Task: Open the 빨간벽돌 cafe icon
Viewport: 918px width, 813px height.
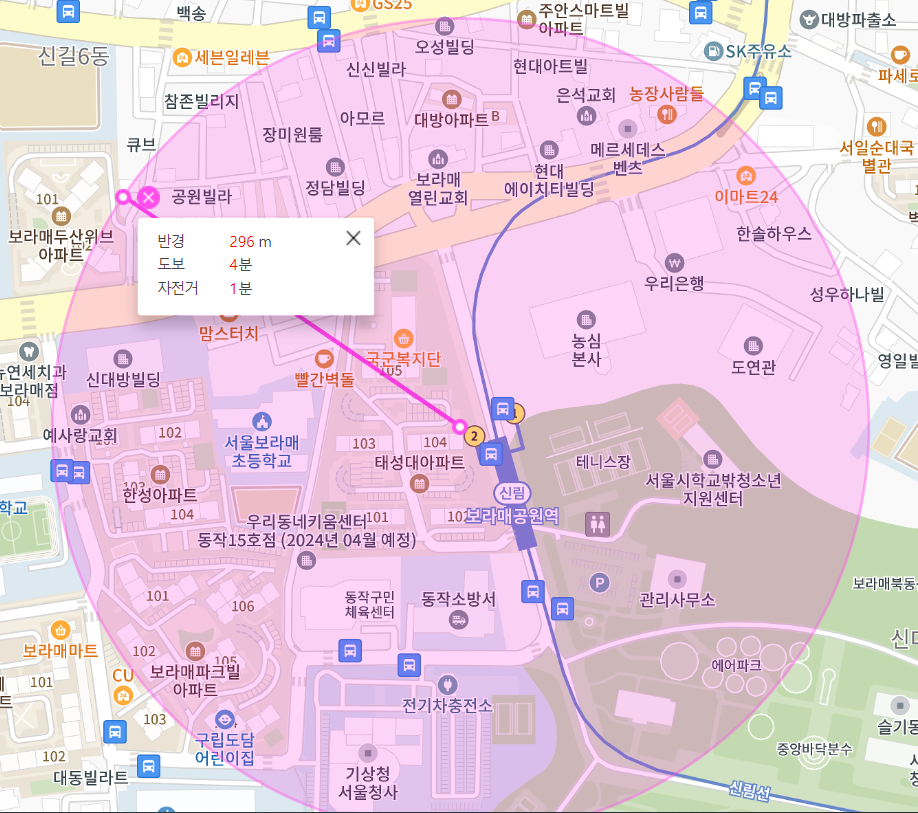Action: 324,358
